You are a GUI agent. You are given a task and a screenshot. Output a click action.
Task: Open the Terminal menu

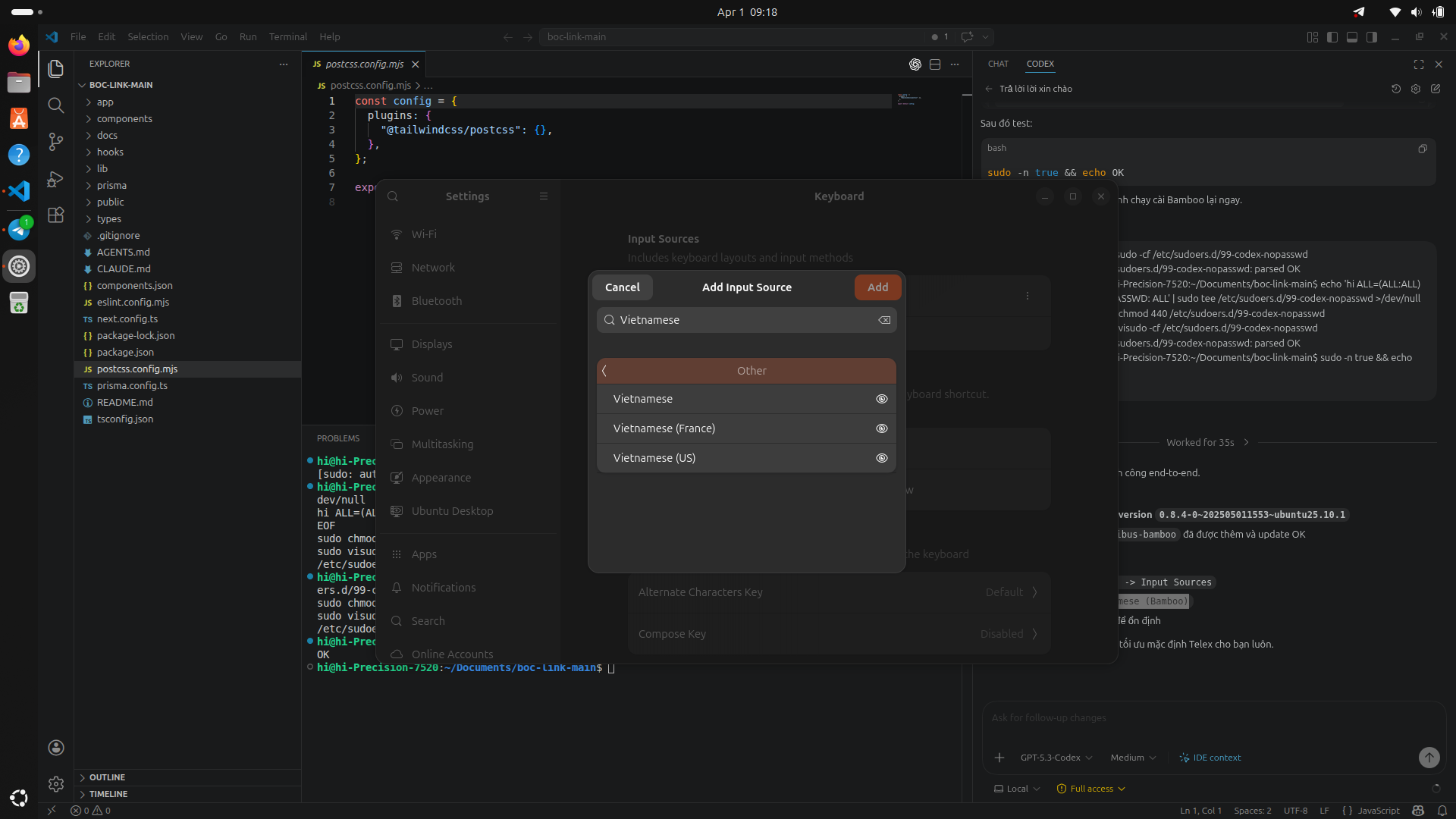[x=287, y=36]
